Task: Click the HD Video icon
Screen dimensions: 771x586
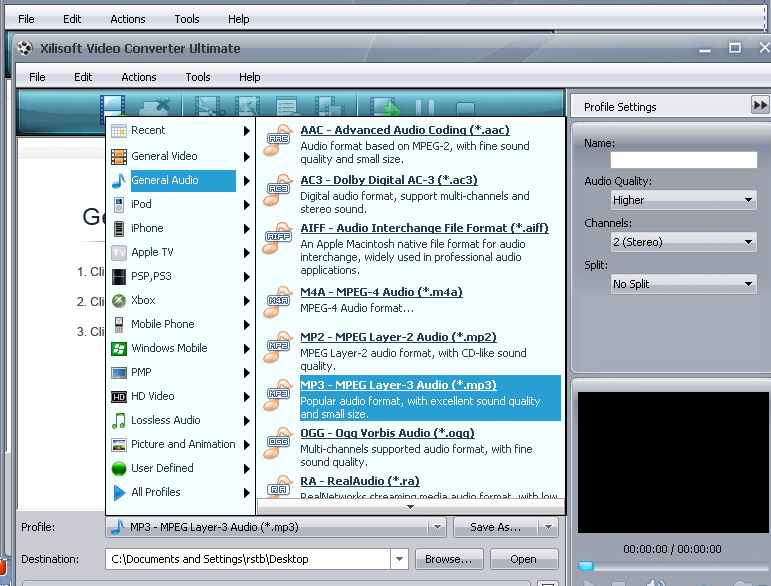Action: (119, 397)
